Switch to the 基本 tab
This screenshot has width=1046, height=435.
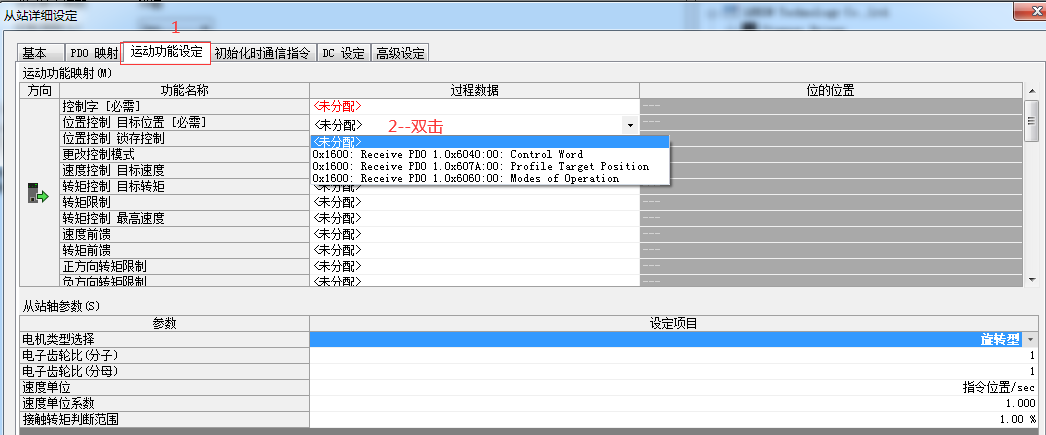[x=39, y=53]
